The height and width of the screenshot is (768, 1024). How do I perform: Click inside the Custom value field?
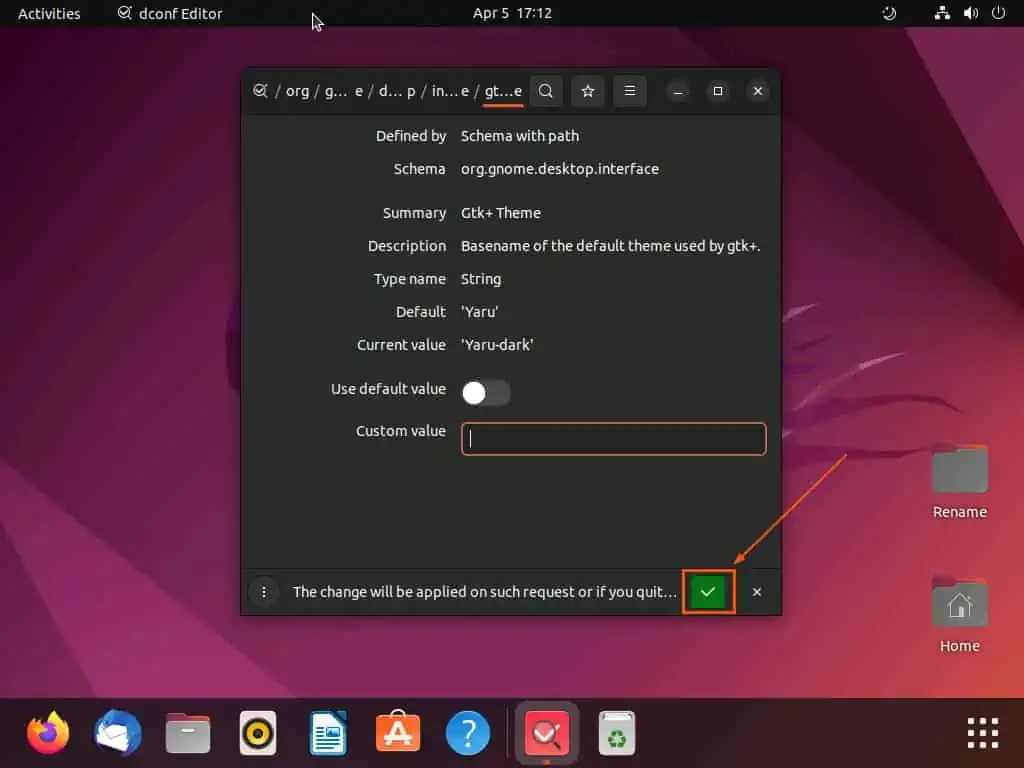point(612,439)
